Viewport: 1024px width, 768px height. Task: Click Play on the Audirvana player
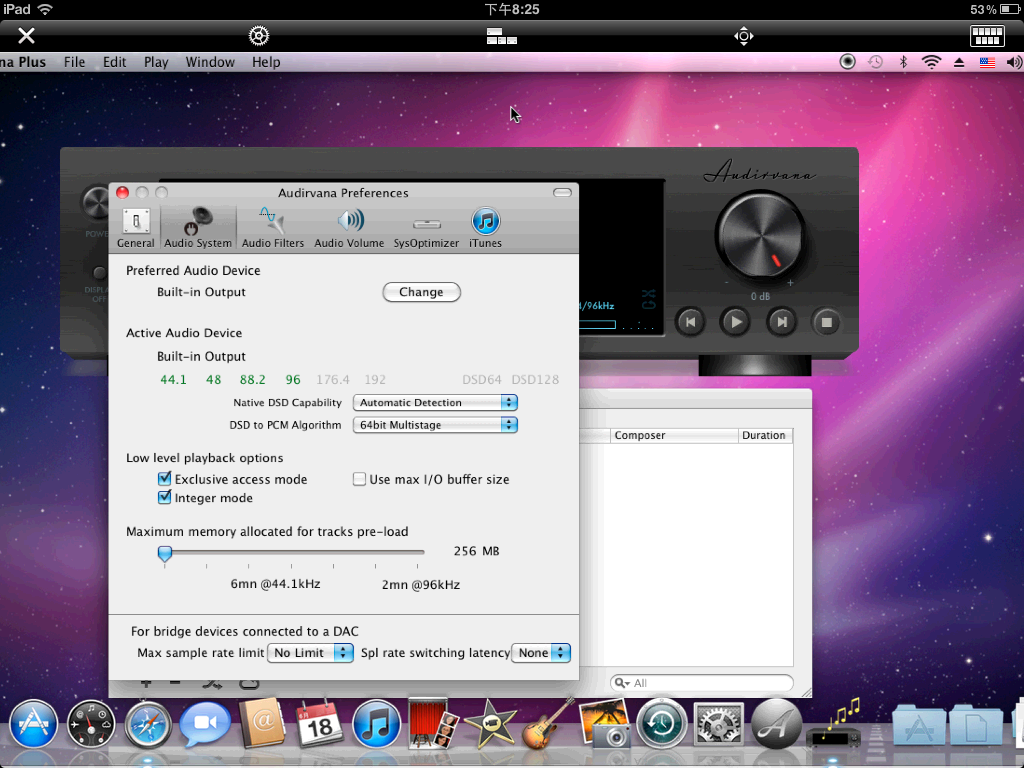tap(735, 322)
